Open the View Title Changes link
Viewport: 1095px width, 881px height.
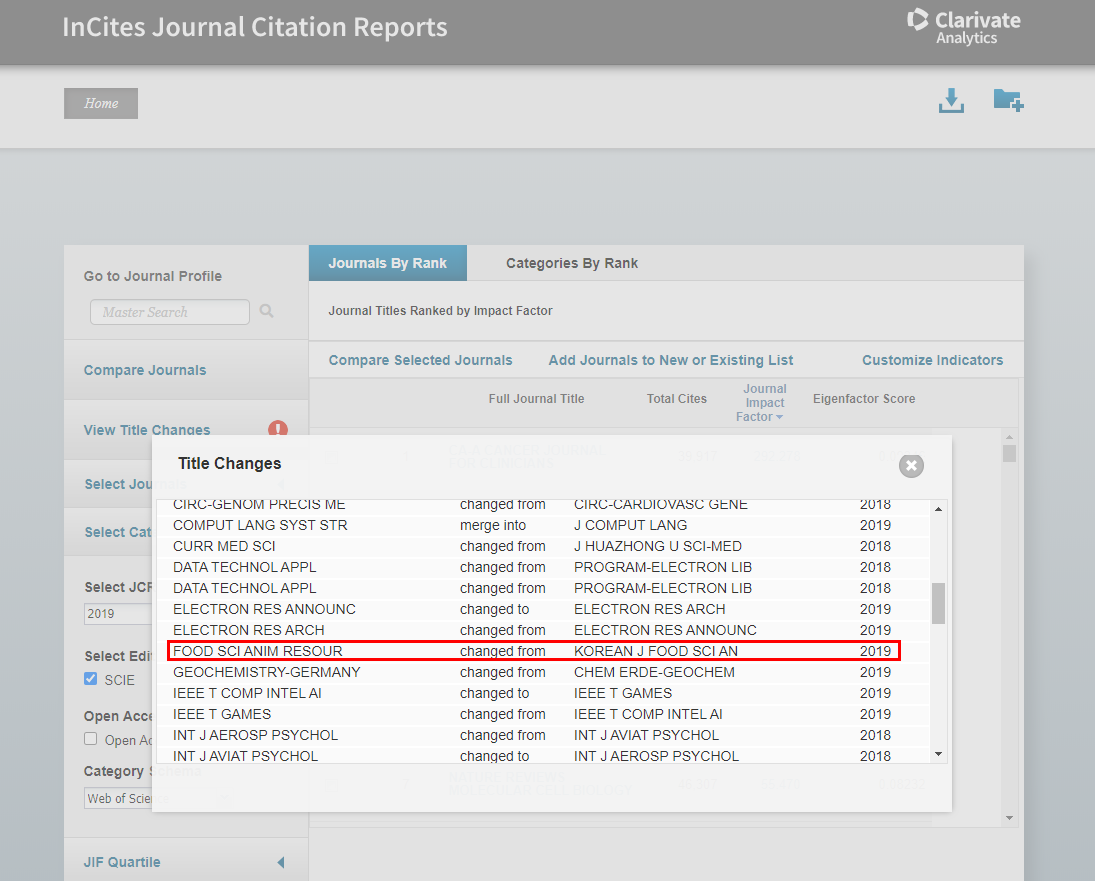pyautogui.click(x=147, y=430)
